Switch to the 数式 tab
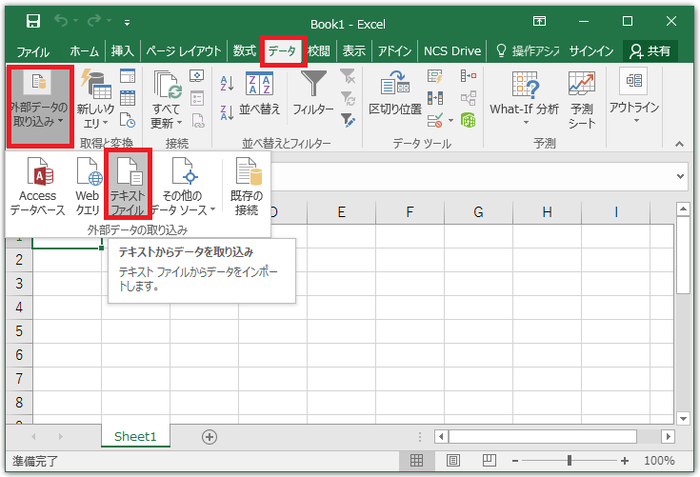This screenshot has height=477, width=700. [244, 51]
